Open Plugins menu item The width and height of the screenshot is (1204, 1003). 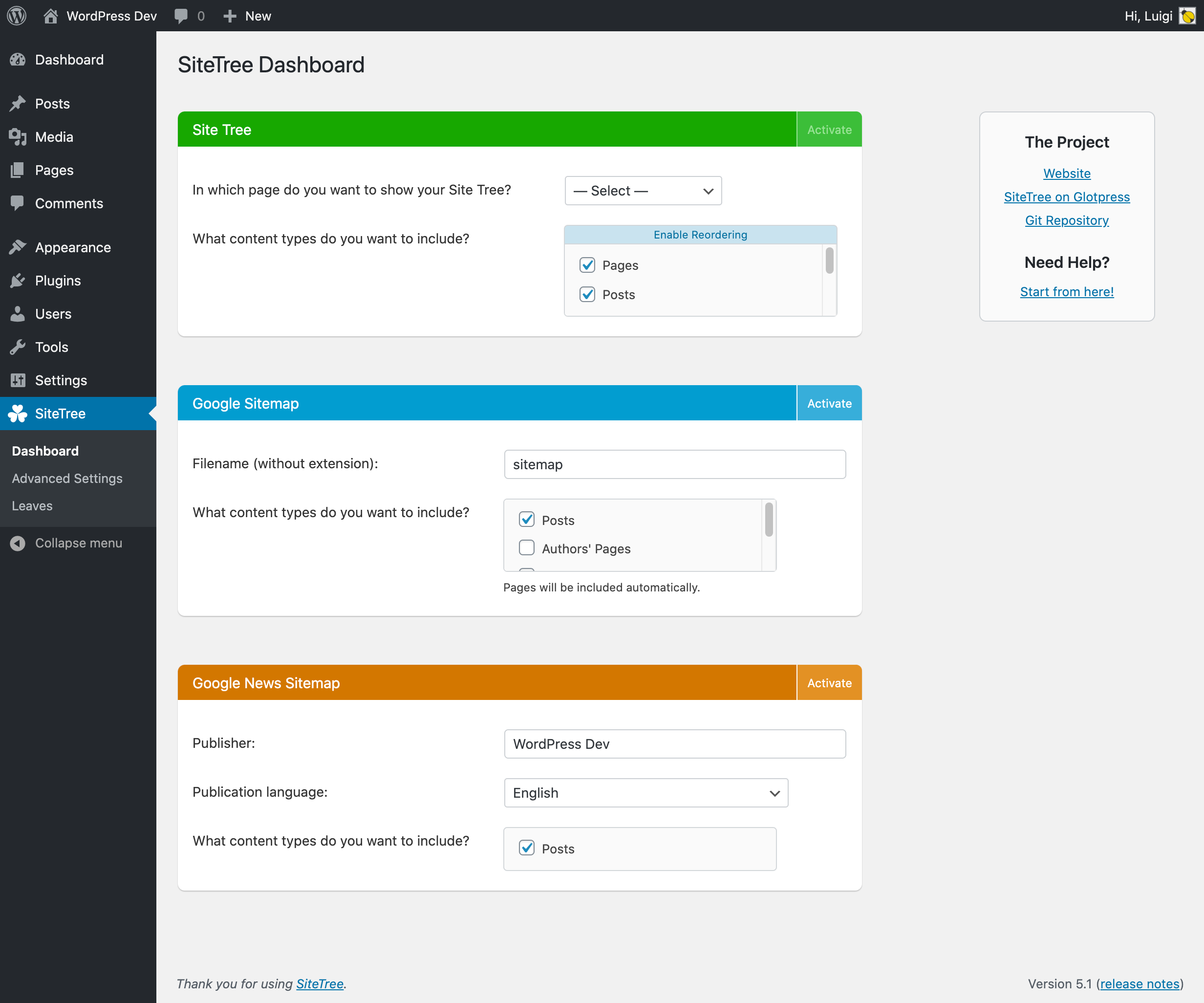(x=78, y=281)
